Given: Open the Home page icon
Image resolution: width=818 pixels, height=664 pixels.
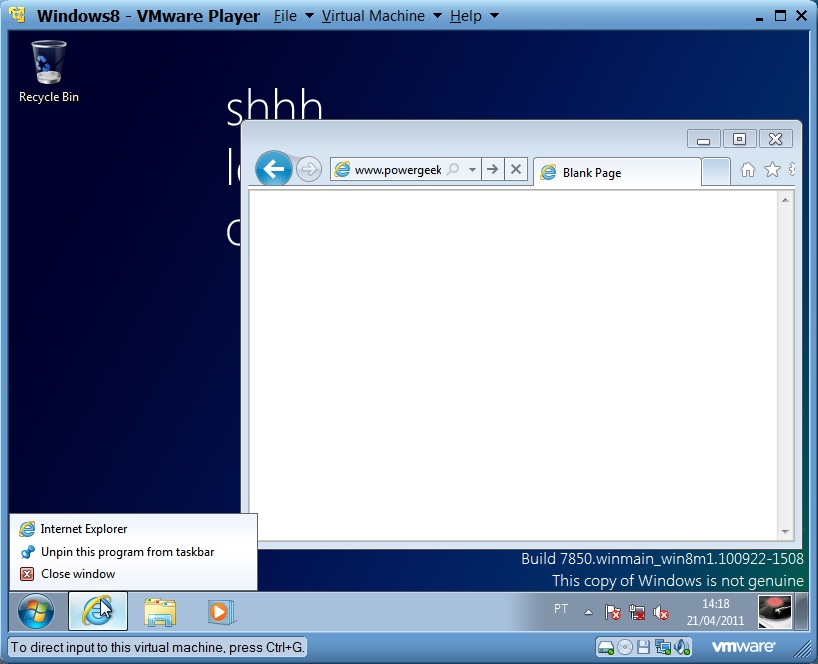Looking at the screenshot, I should [x=748, y=170].
